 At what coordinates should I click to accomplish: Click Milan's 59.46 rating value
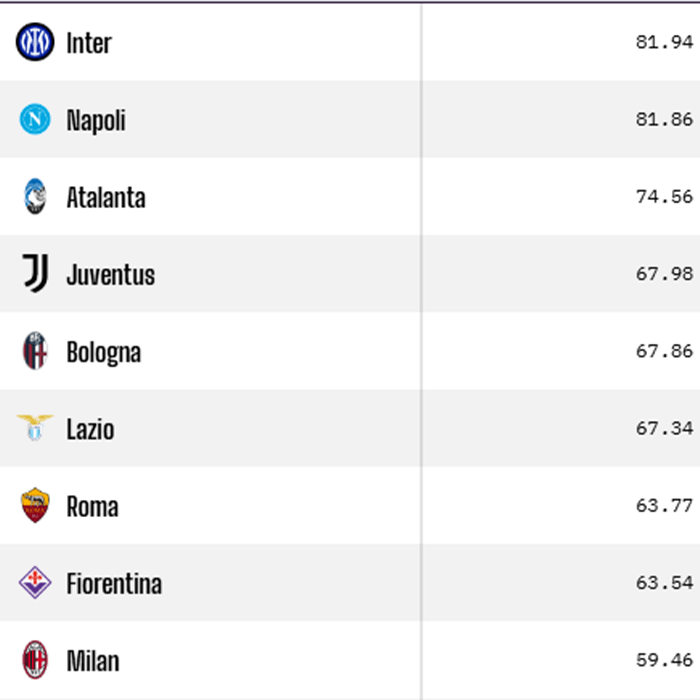[x=664, y=660]
